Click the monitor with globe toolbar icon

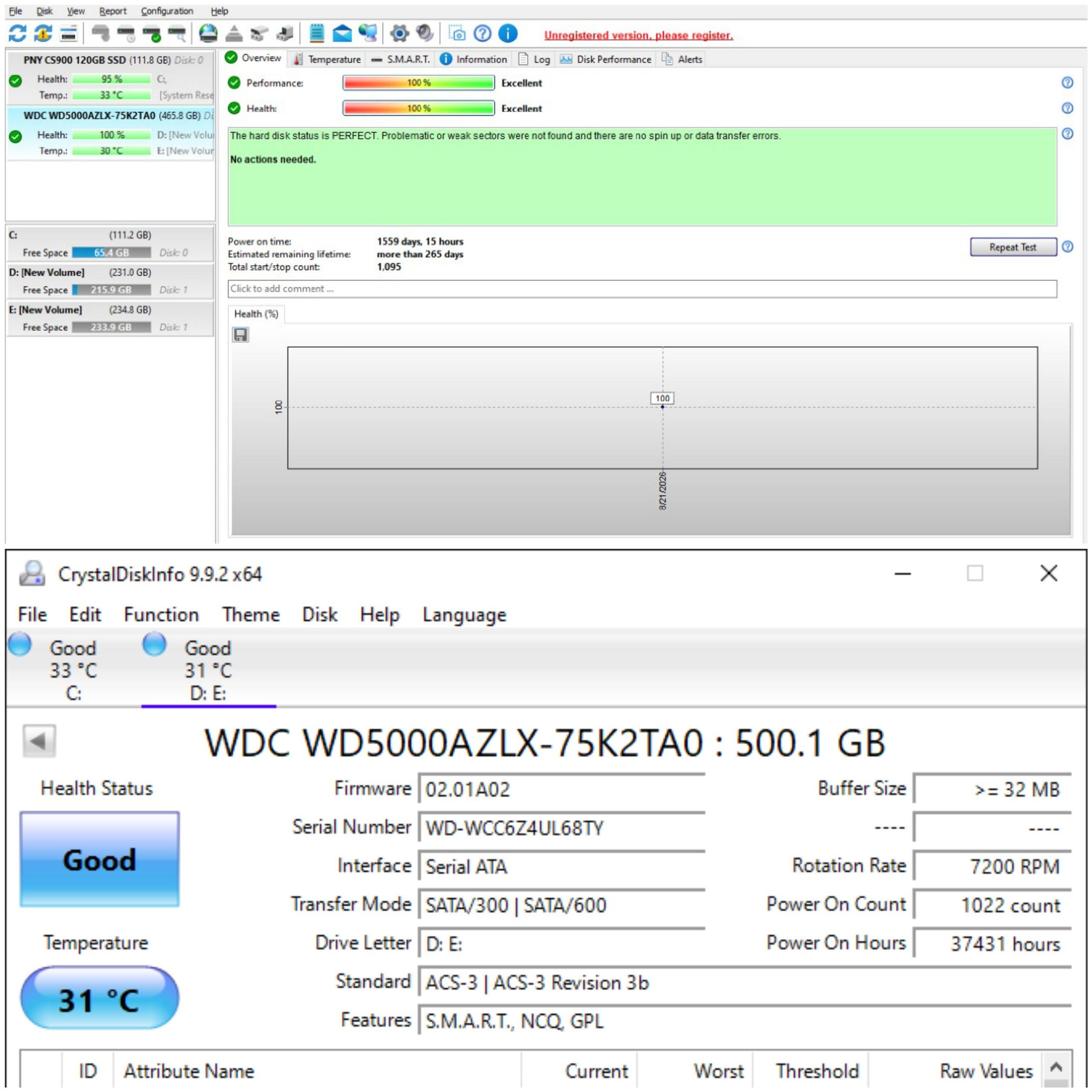click(368, 34)
